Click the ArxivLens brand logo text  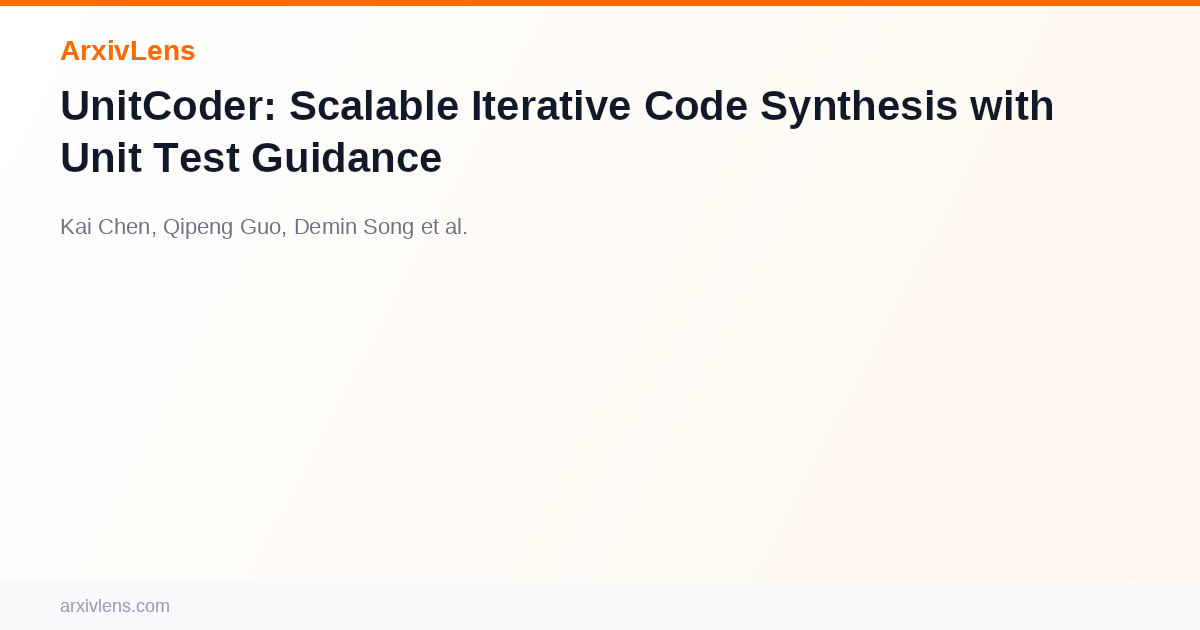pyautogui.click(x=127, y=50)
